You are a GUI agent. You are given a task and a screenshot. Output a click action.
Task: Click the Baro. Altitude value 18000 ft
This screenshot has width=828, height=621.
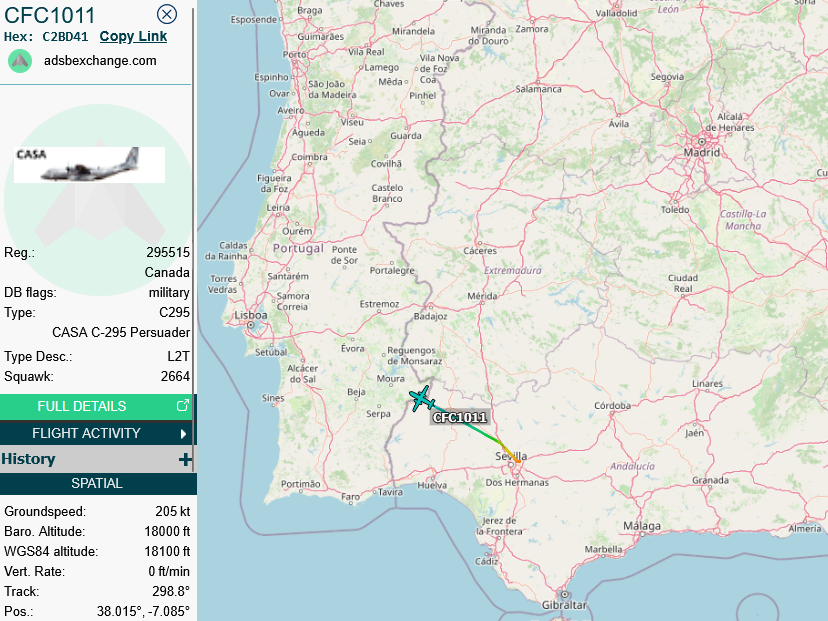pyautogui.click(x=167, y=532)
